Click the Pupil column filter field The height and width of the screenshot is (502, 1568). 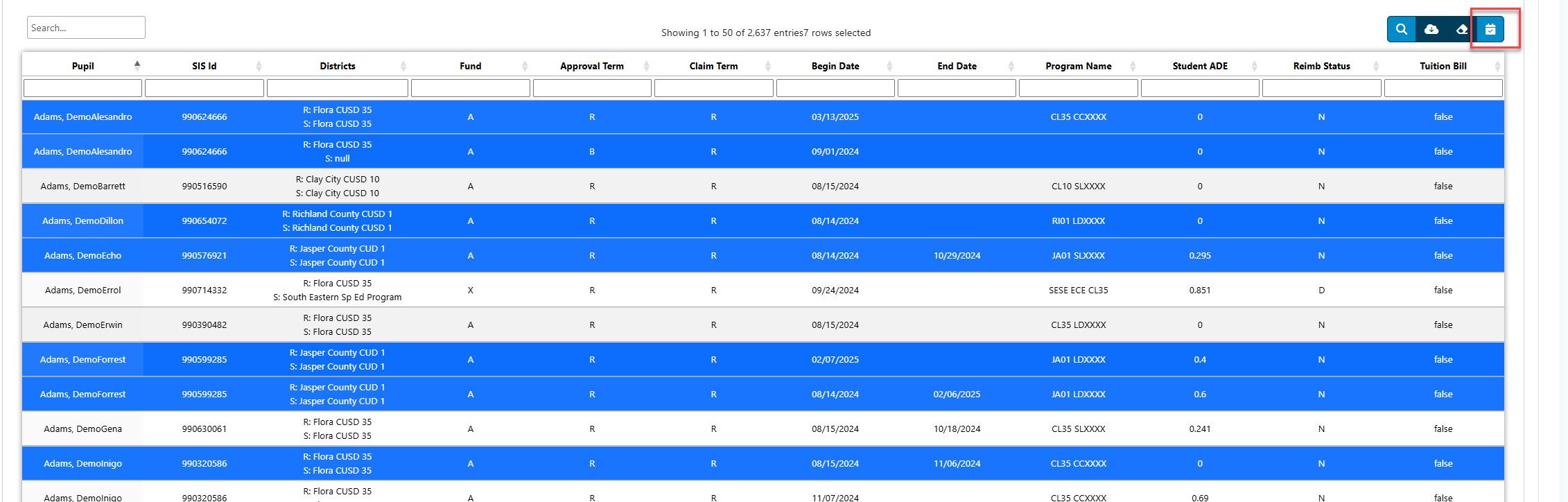[x=82, y=88]
